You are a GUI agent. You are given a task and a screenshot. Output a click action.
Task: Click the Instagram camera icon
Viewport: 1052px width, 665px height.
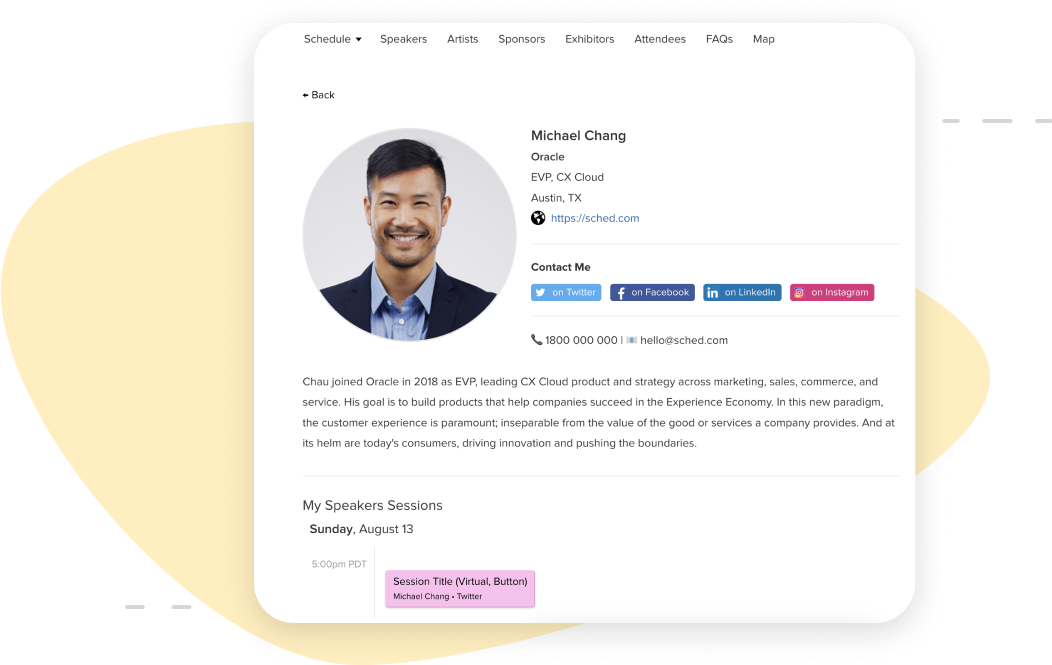pyautogui.click(x=799, y=293)
